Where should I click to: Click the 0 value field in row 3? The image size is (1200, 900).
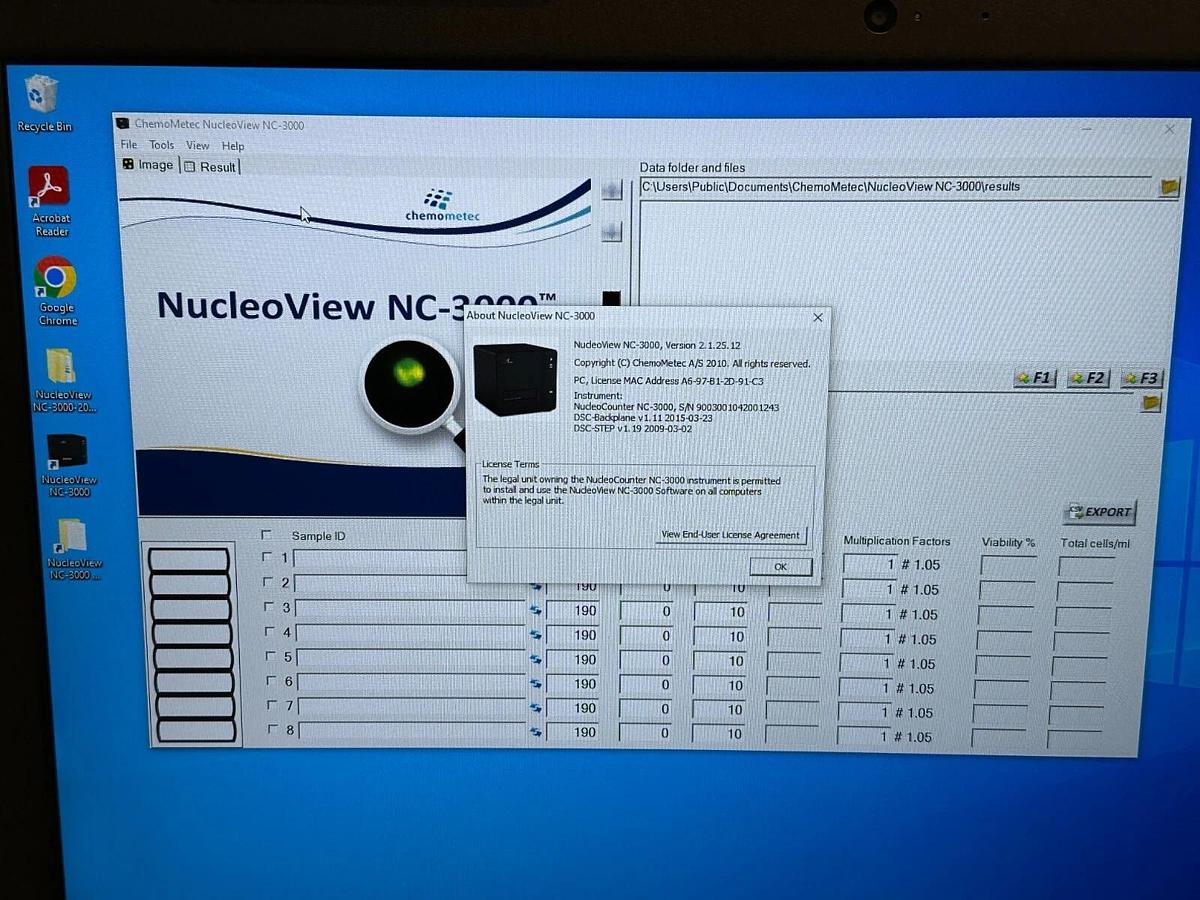[646, 612]
